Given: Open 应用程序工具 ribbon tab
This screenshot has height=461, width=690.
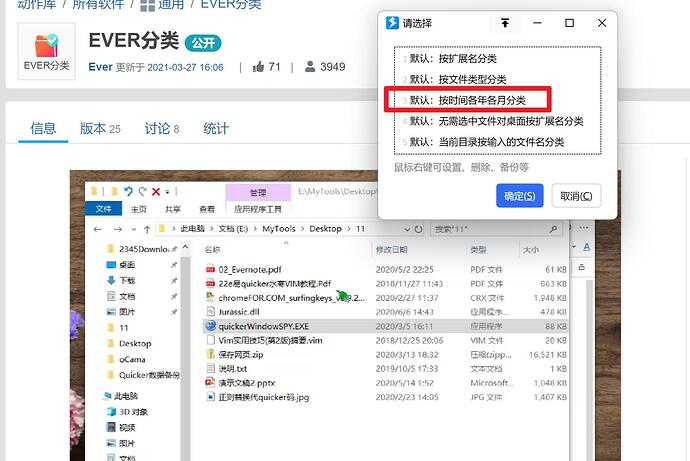Looking at the screenshot, I should coord(258,209).
